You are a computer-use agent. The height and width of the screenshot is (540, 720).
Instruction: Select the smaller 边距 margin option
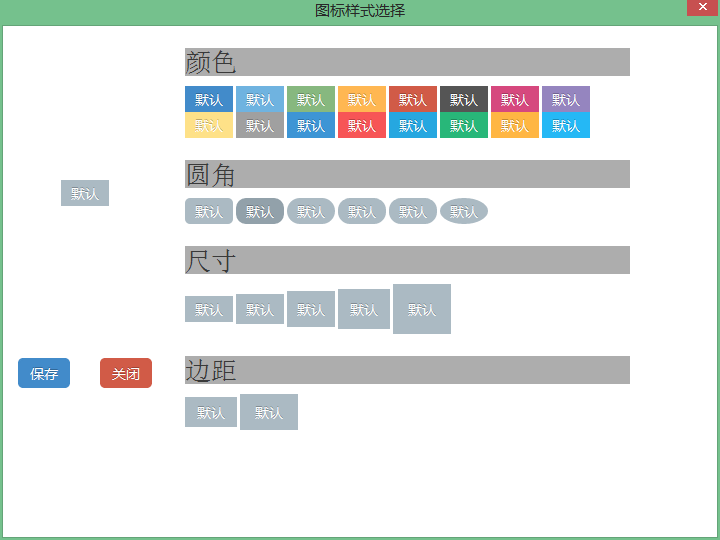coord(211,412)
